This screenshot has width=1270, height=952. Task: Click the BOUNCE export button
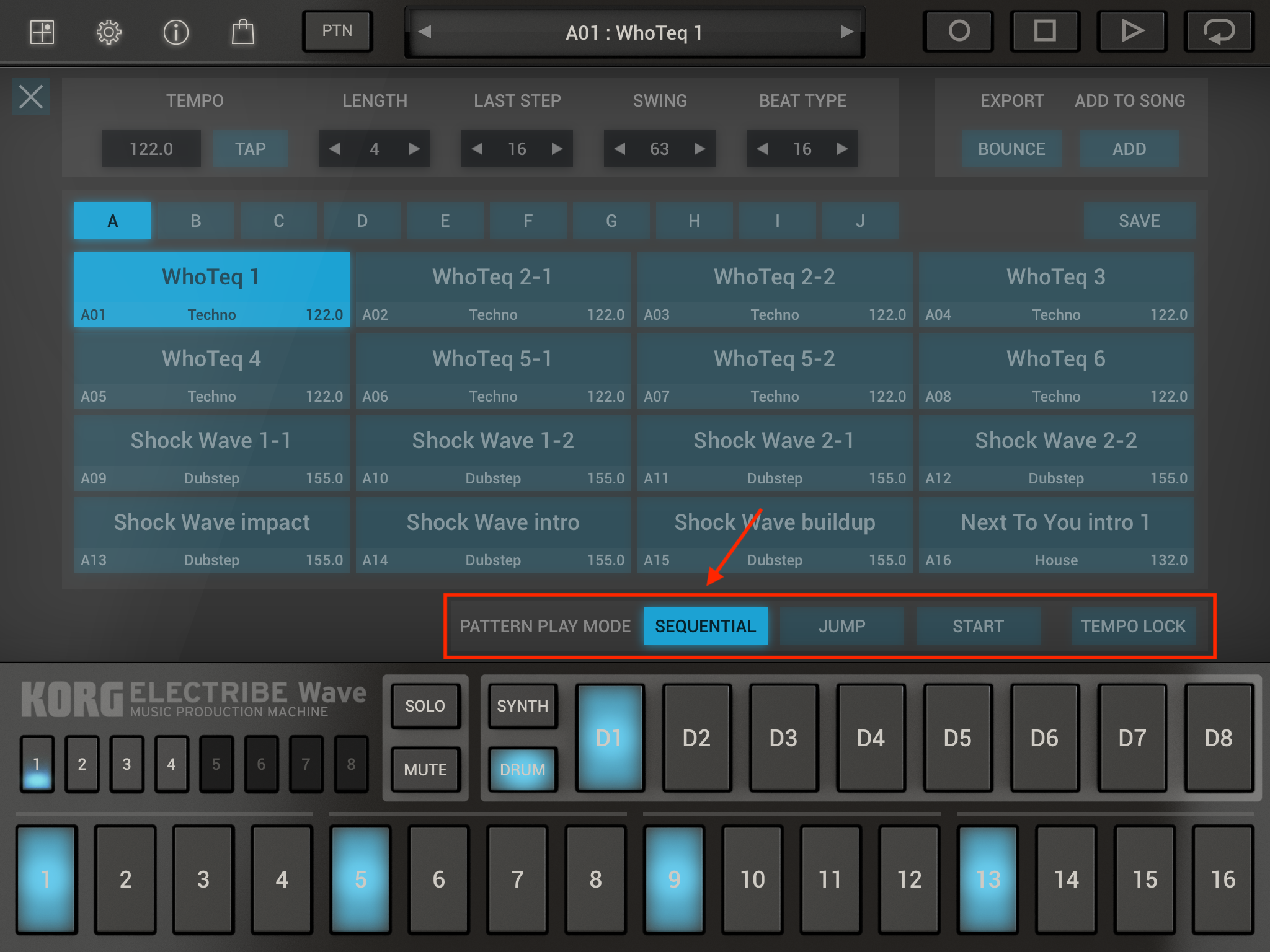tap(1011, 149)
